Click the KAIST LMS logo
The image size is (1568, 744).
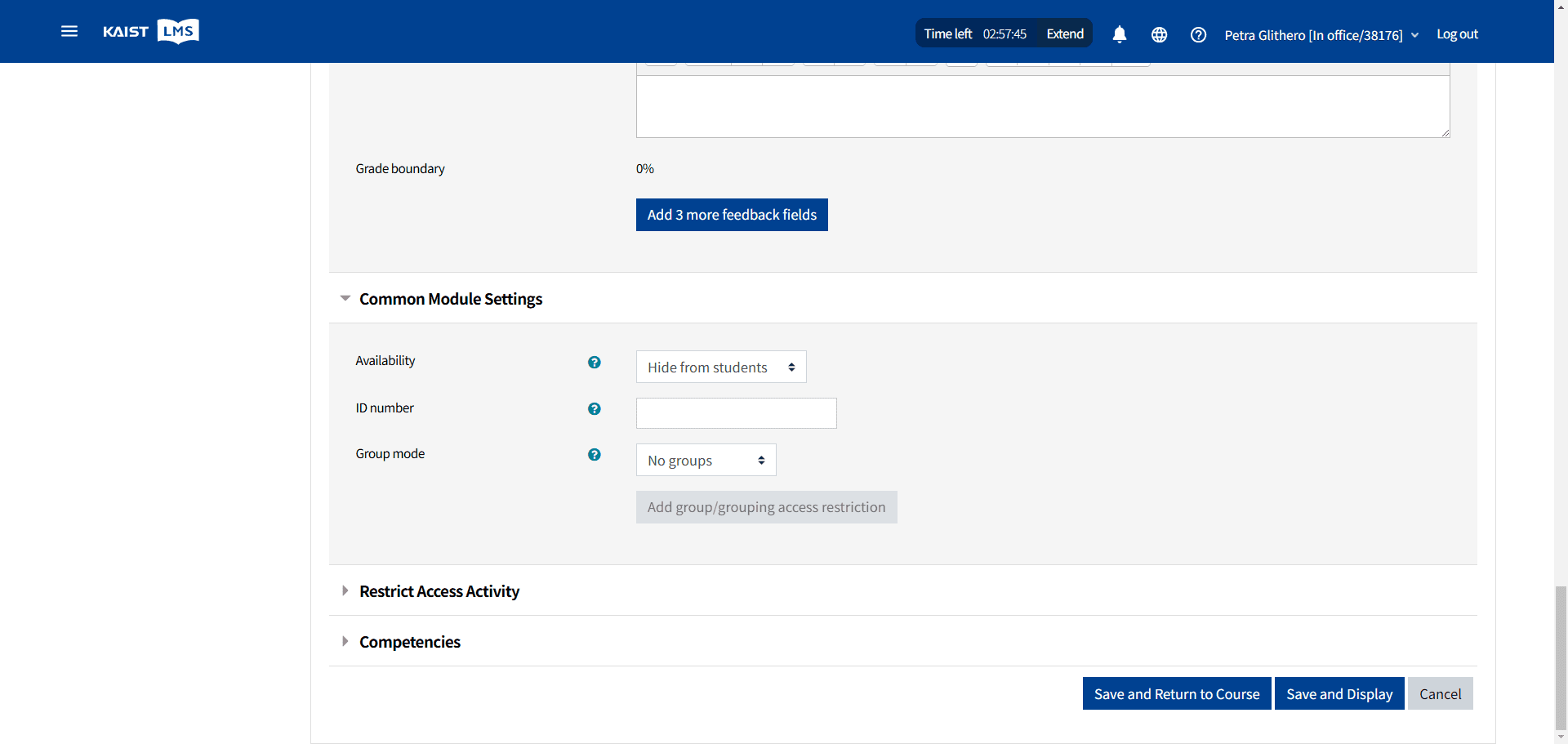(151, 31)
